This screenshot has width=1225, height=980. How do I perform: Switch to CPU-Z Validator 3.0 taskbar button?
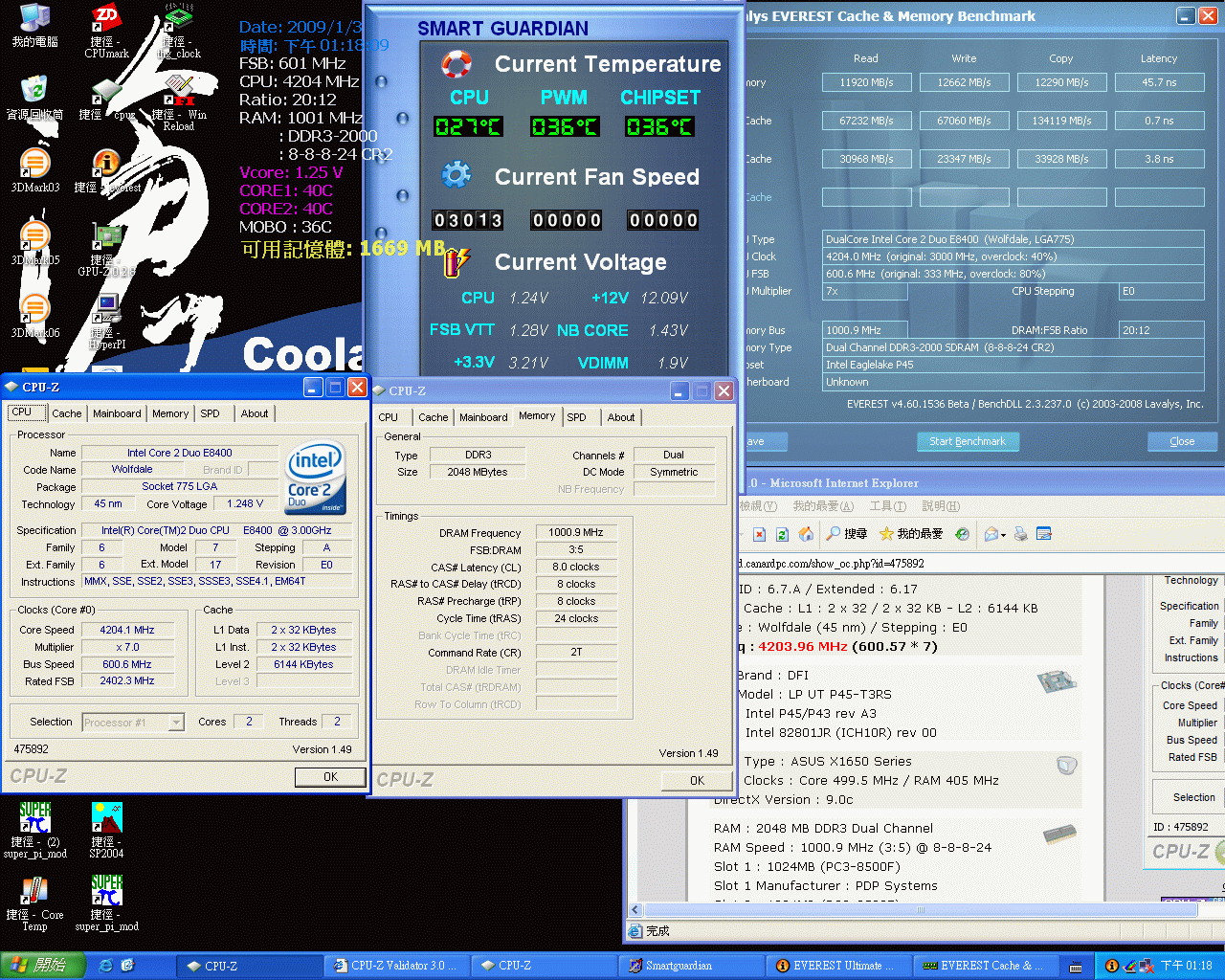tap(398, 966)
